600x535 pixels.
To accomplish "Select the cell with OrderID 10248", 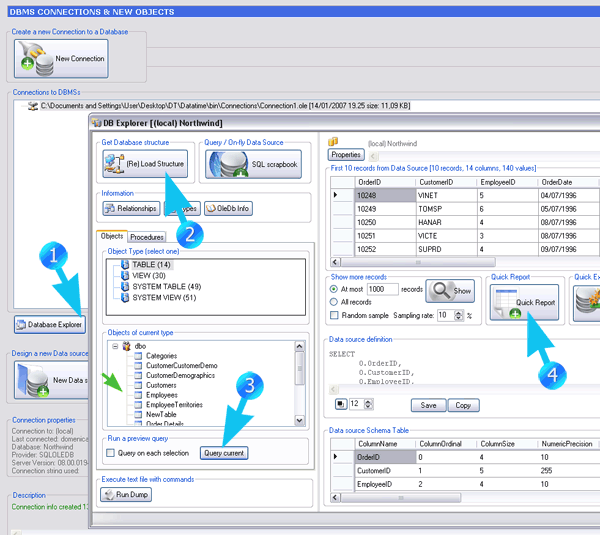I will (x=385, y=196).
